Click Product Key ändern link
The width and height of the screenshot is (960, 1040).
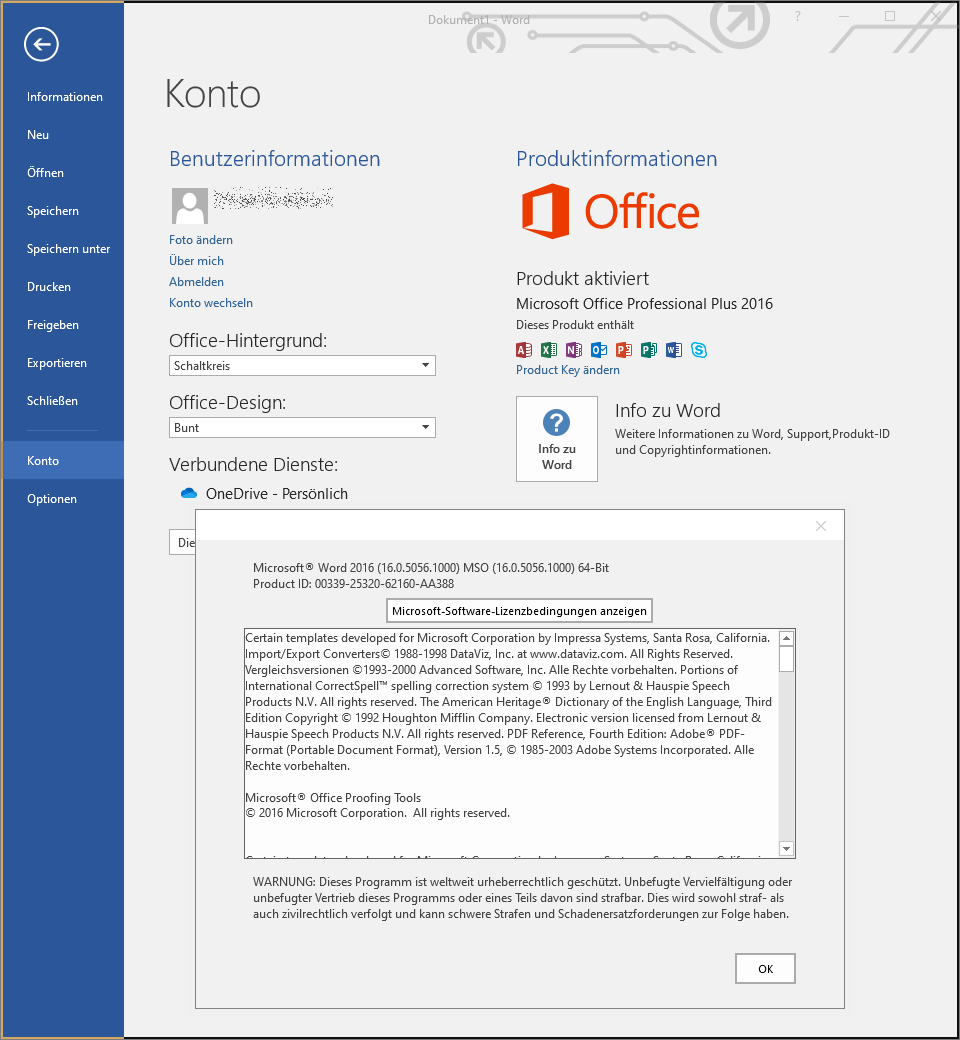[568, 370]
